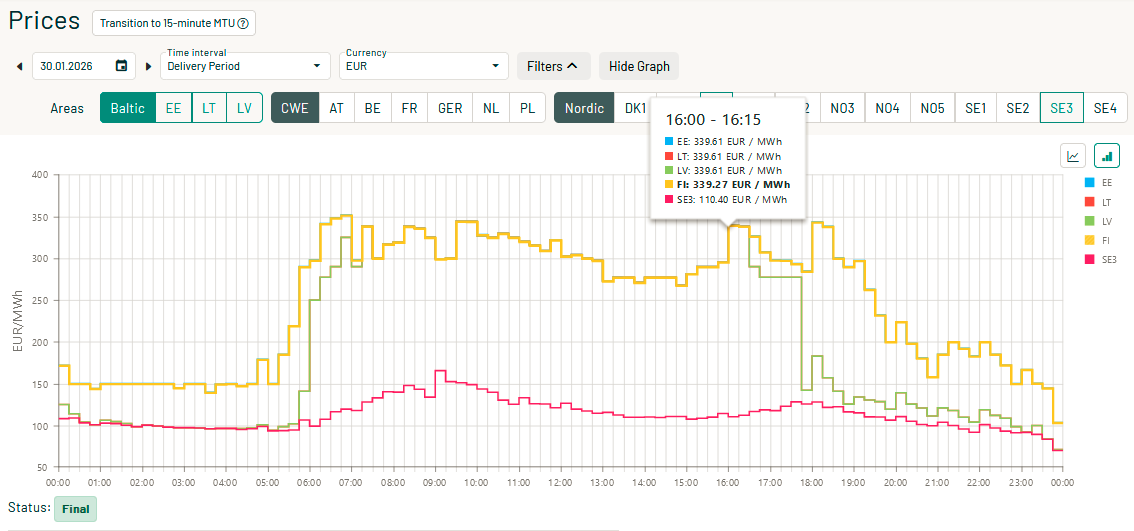Select the SE4 area
Image resolution: width=1134 pixels, height=531 pixels.
click(x=1105, y=109)
